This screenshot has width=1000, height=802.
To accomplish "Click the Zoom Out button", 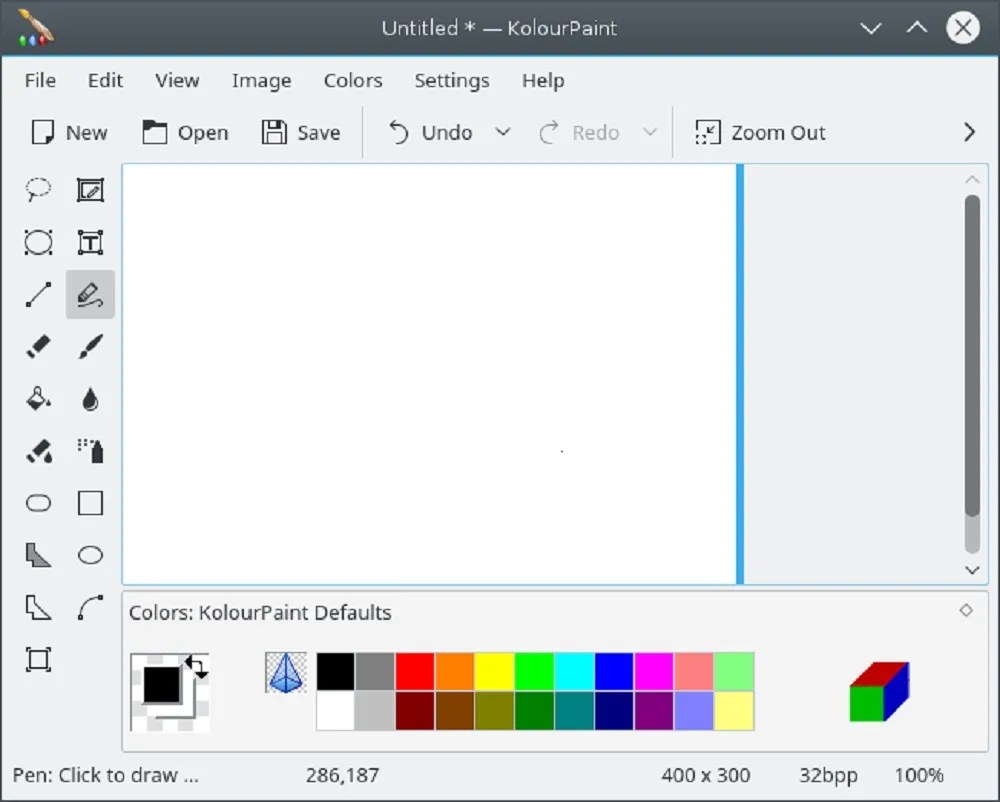I will tap(760, 133).
